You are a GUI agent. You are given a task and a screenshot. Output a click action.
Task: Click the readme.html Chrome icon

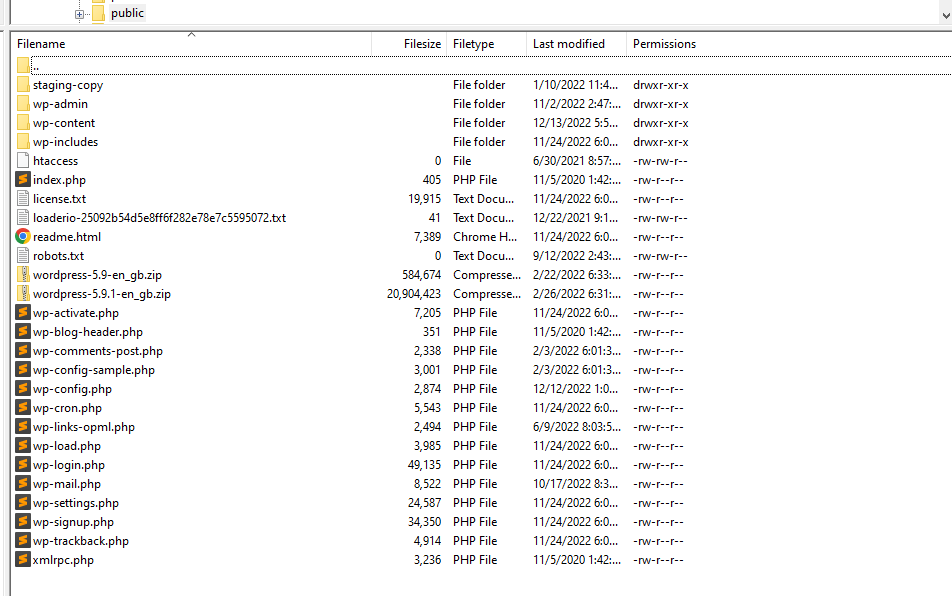(23, 236)
